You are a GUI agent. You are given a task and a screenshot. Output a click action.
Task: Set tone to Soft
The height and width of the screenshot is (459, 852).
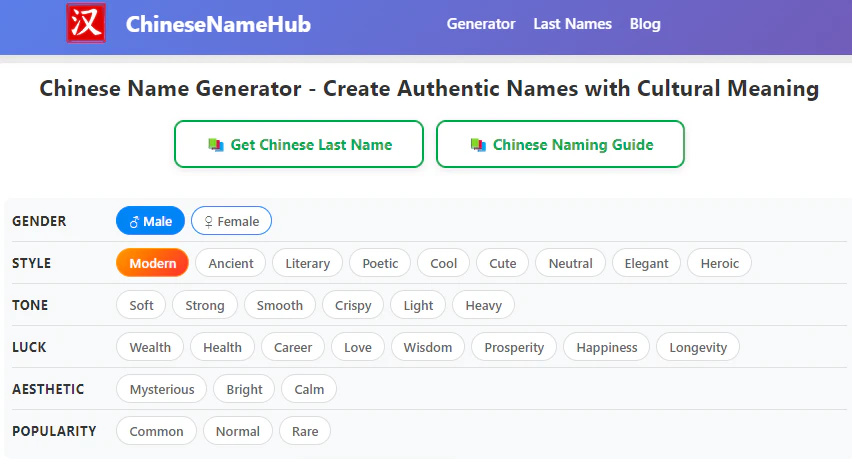tap(141, 305)
